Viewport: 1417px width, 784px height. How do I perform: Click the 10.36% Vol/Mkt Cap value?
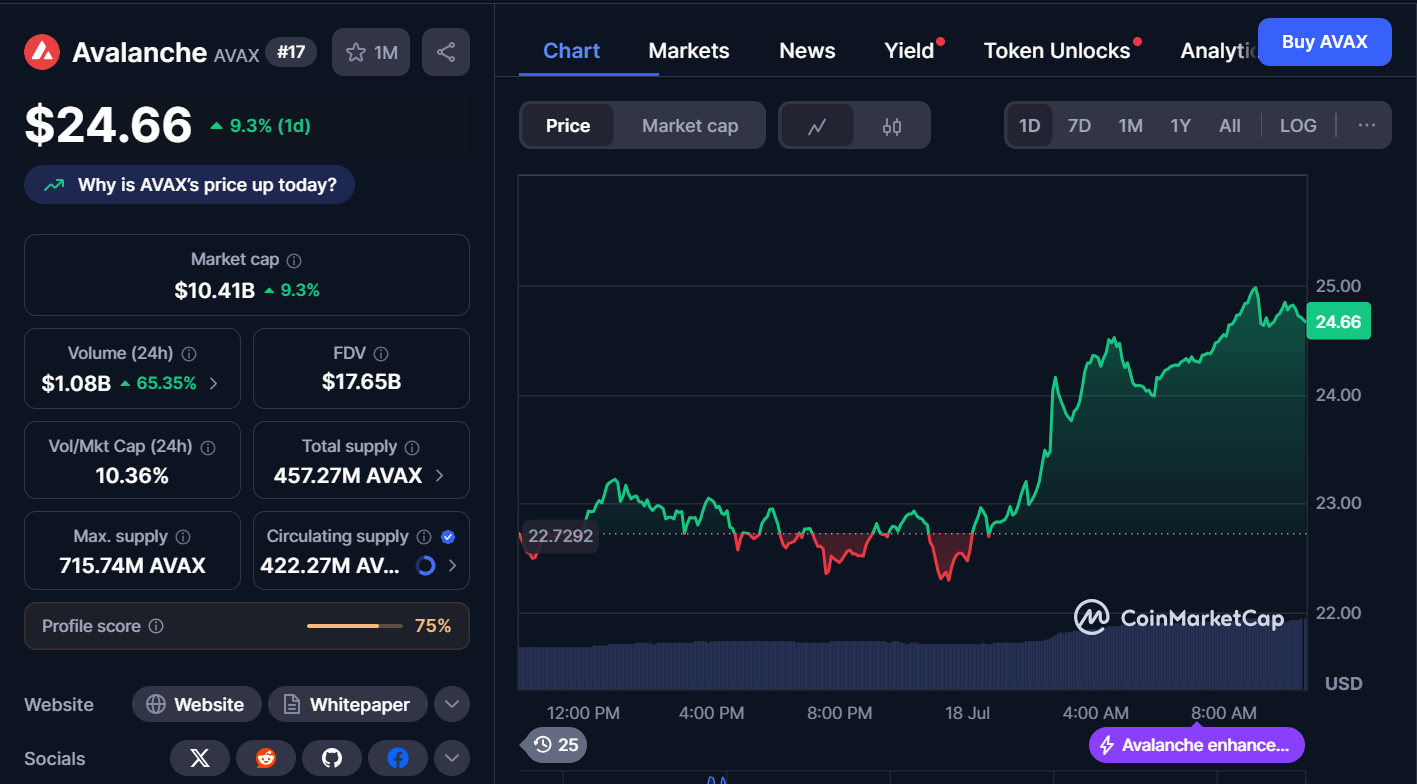132,476
